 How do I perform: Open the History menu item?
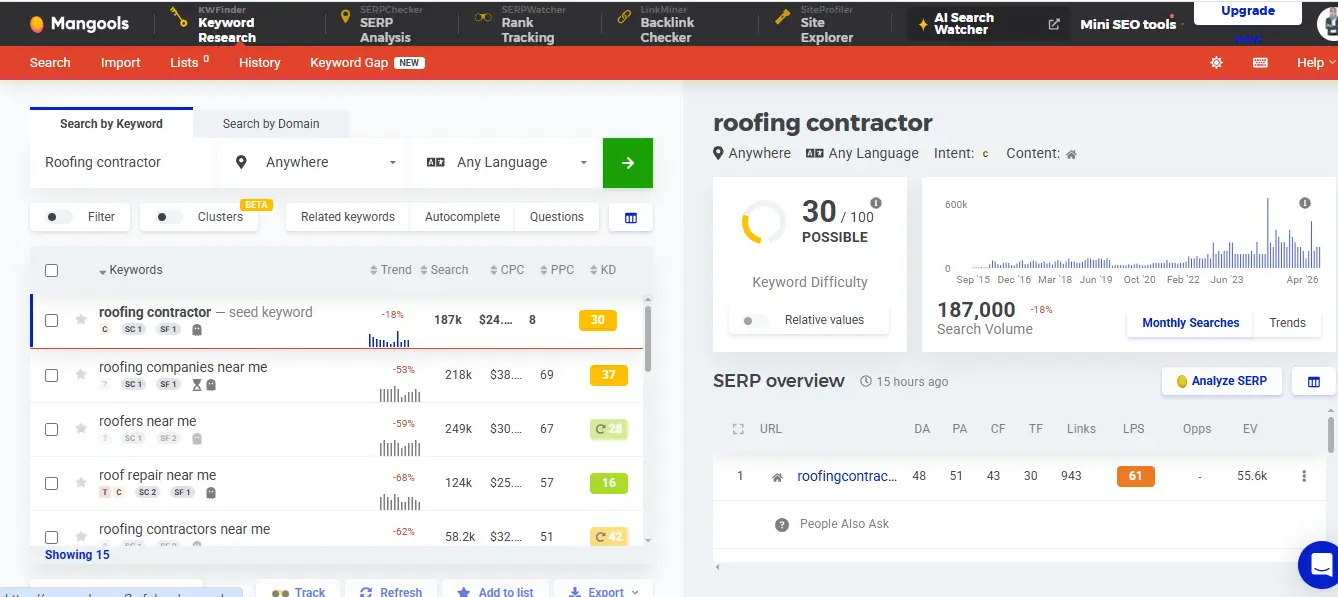259,62
